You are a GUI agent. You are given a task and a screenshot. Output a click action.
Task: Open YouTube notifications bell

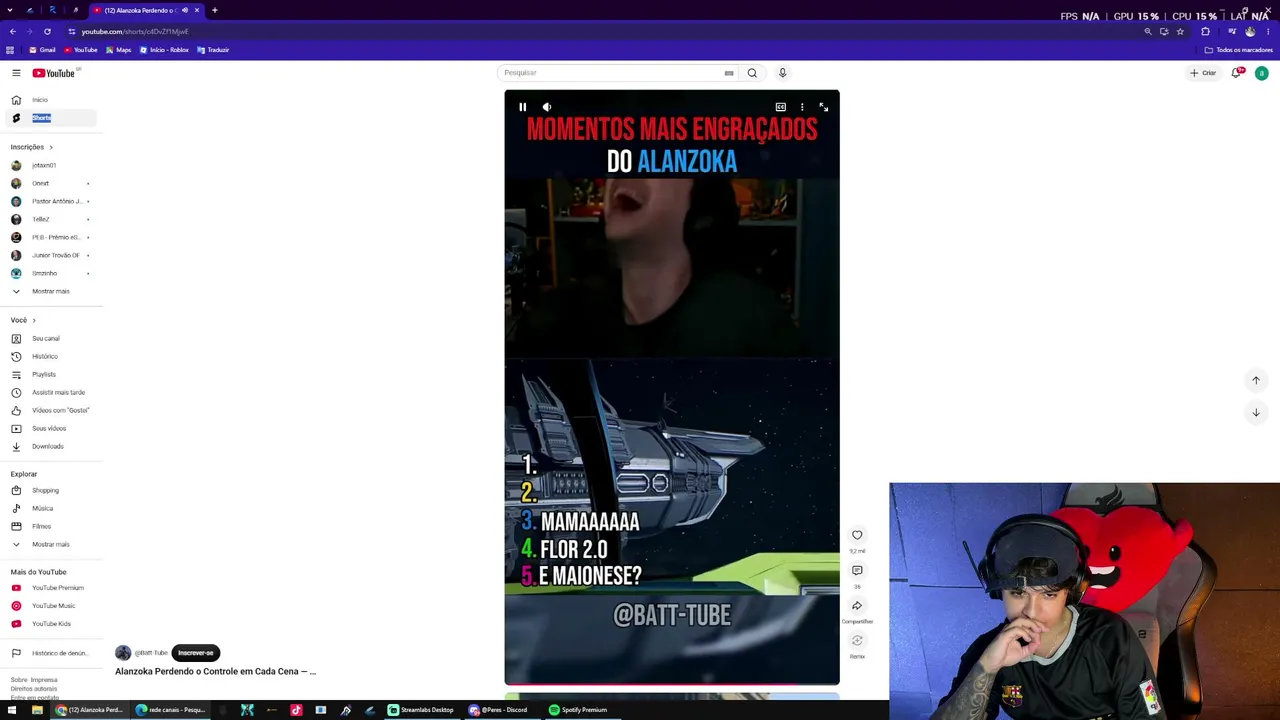(x=1237, y=73)
